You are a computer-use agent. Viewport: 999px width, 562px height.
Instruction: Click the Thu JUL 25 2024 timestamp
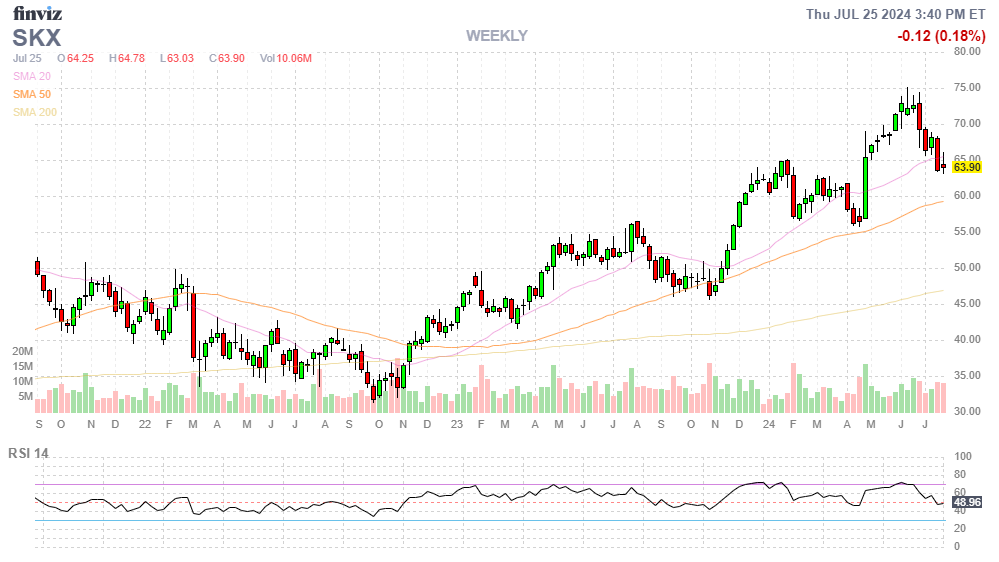[x=896, y=14]
